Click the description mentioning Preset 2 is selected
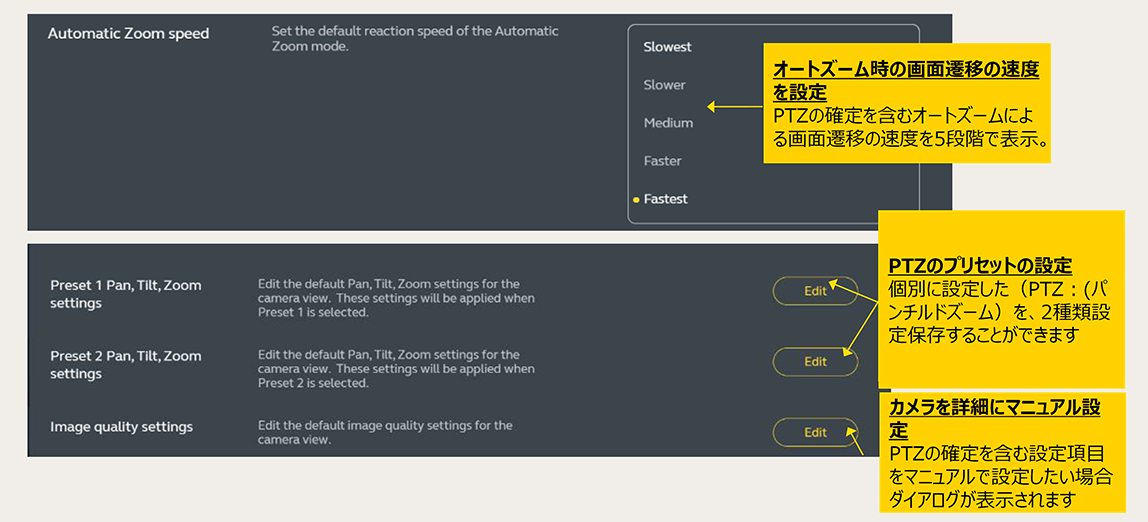 pyautogui.click(x=396, y=368)
